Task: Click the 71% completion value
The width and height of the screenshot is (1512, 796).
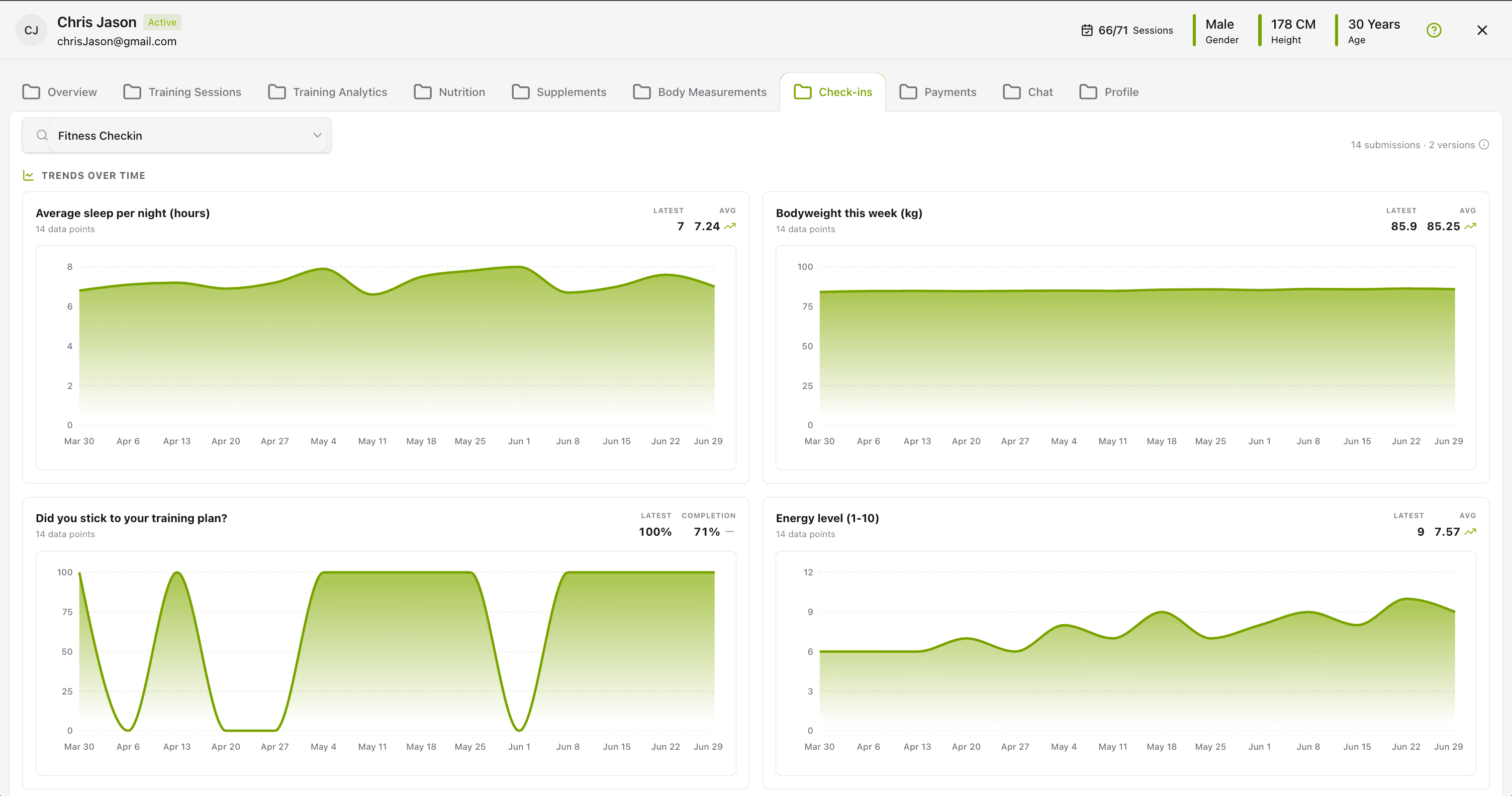Action: [707, 532]
